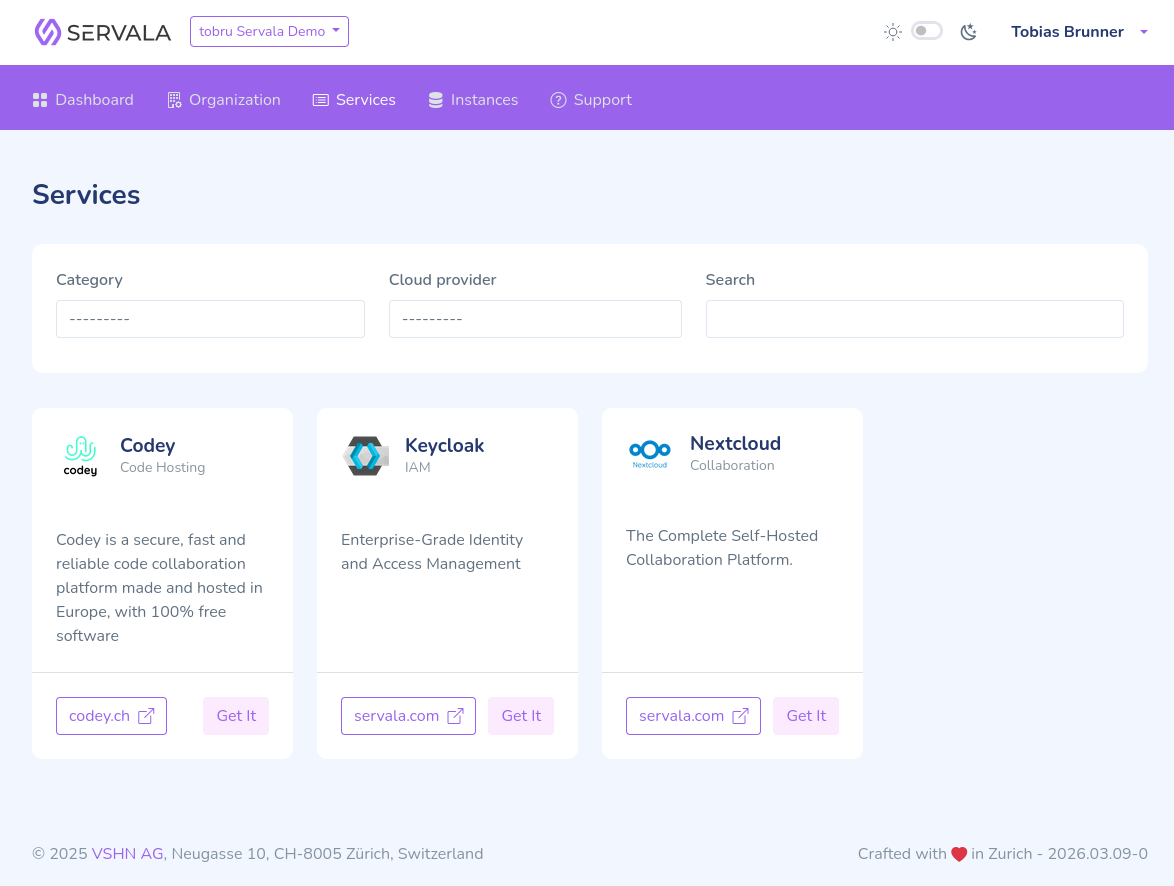
Task: Click the Keycloak service title
Action: coord(445,446)
